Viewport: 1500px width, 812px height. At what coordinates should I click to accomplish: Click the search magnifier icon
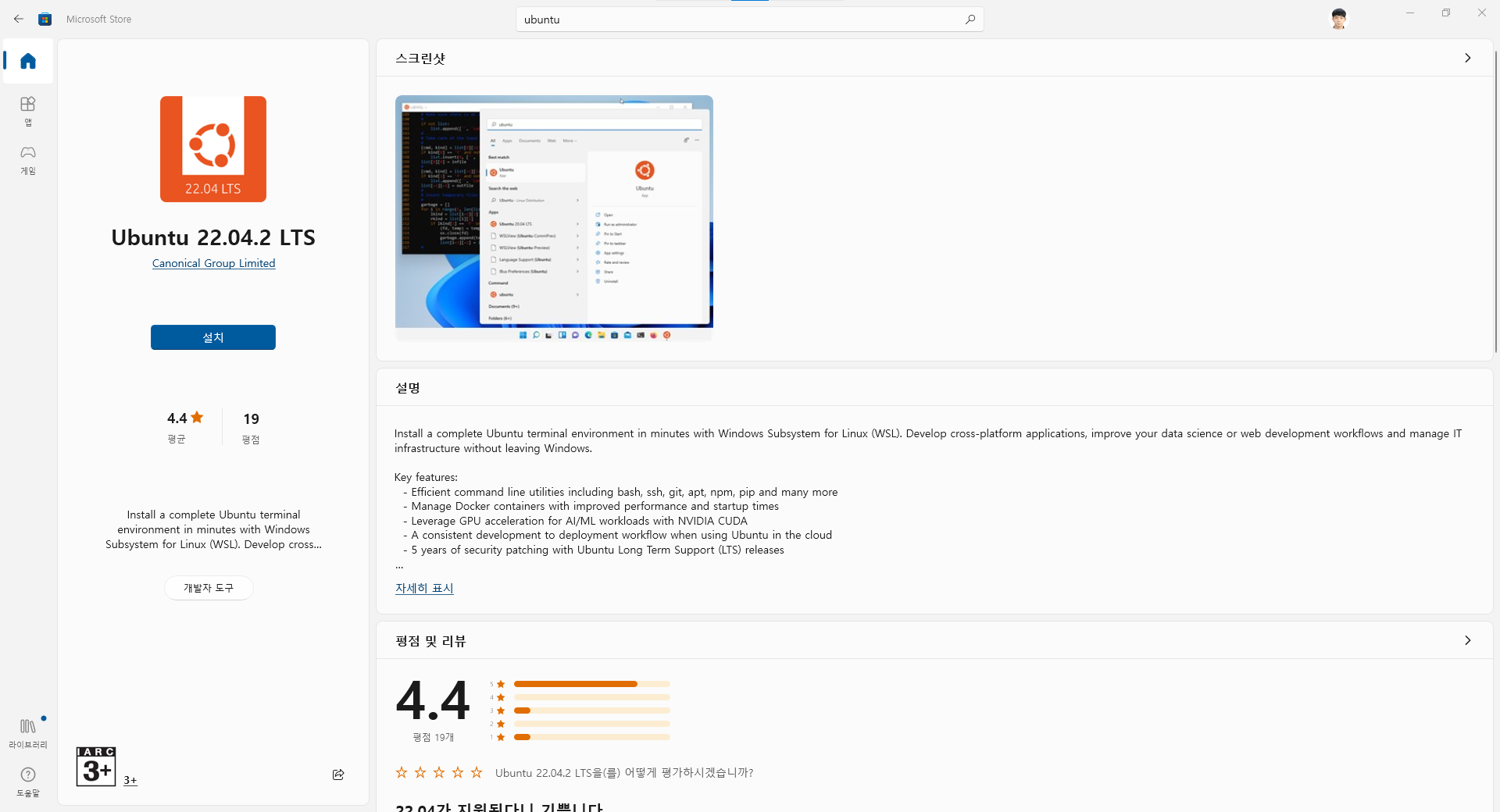(970, 20)
